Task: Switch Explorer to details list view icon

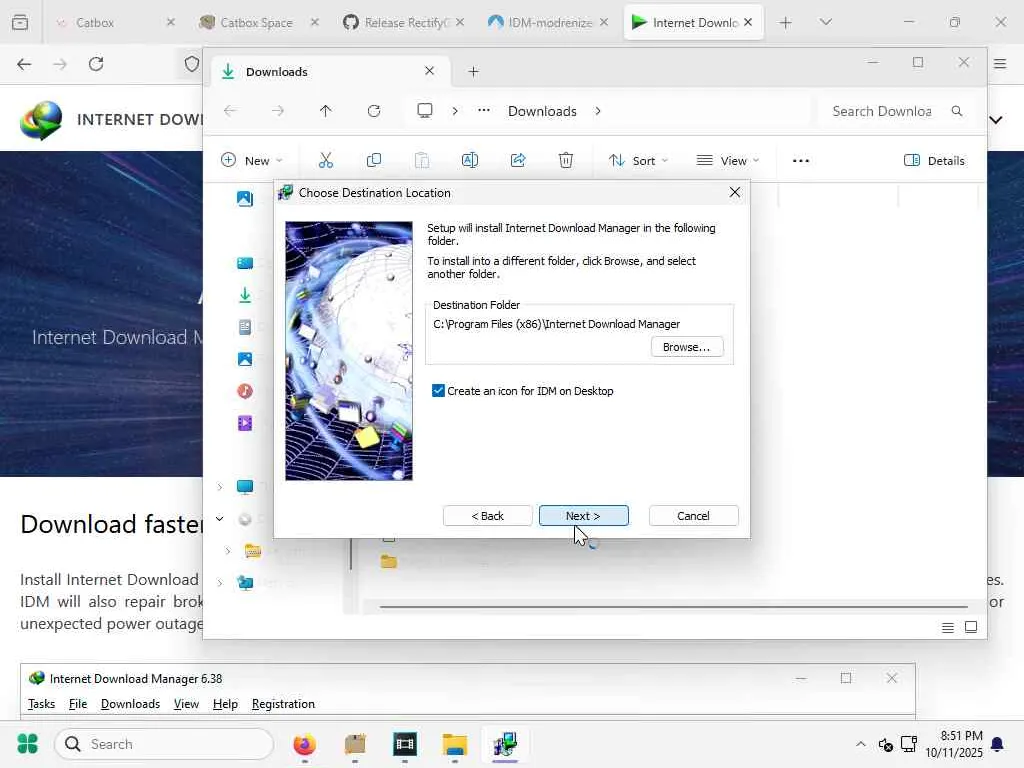Action: click(948, 628)
